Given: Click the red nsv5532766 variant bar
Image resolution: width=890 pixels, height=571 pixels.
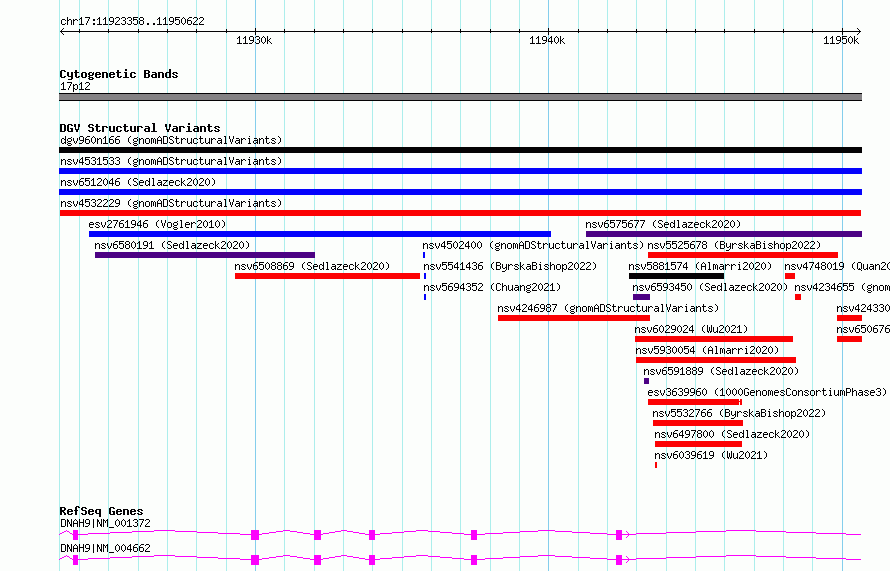Looking at the screenshot, I should [x=698, y=423].
